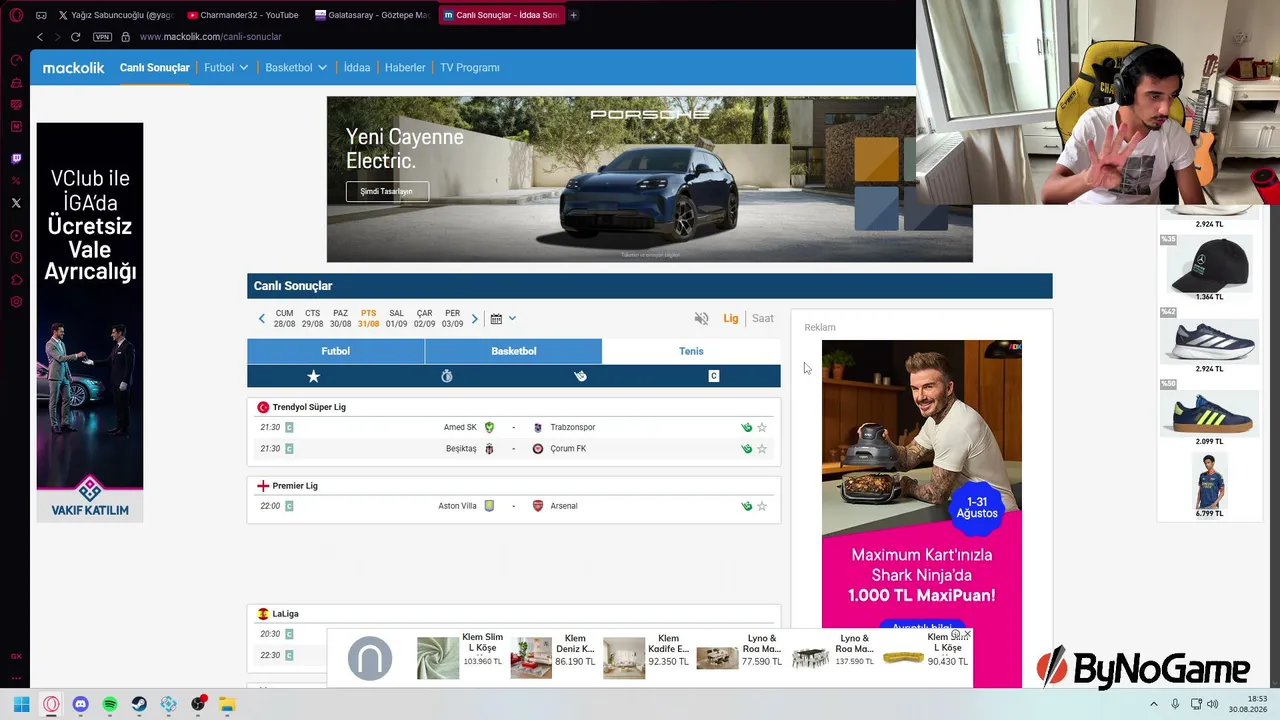1280x720 pixels.
Task: Go back using the browser back arrow
Action: [40, 37]
